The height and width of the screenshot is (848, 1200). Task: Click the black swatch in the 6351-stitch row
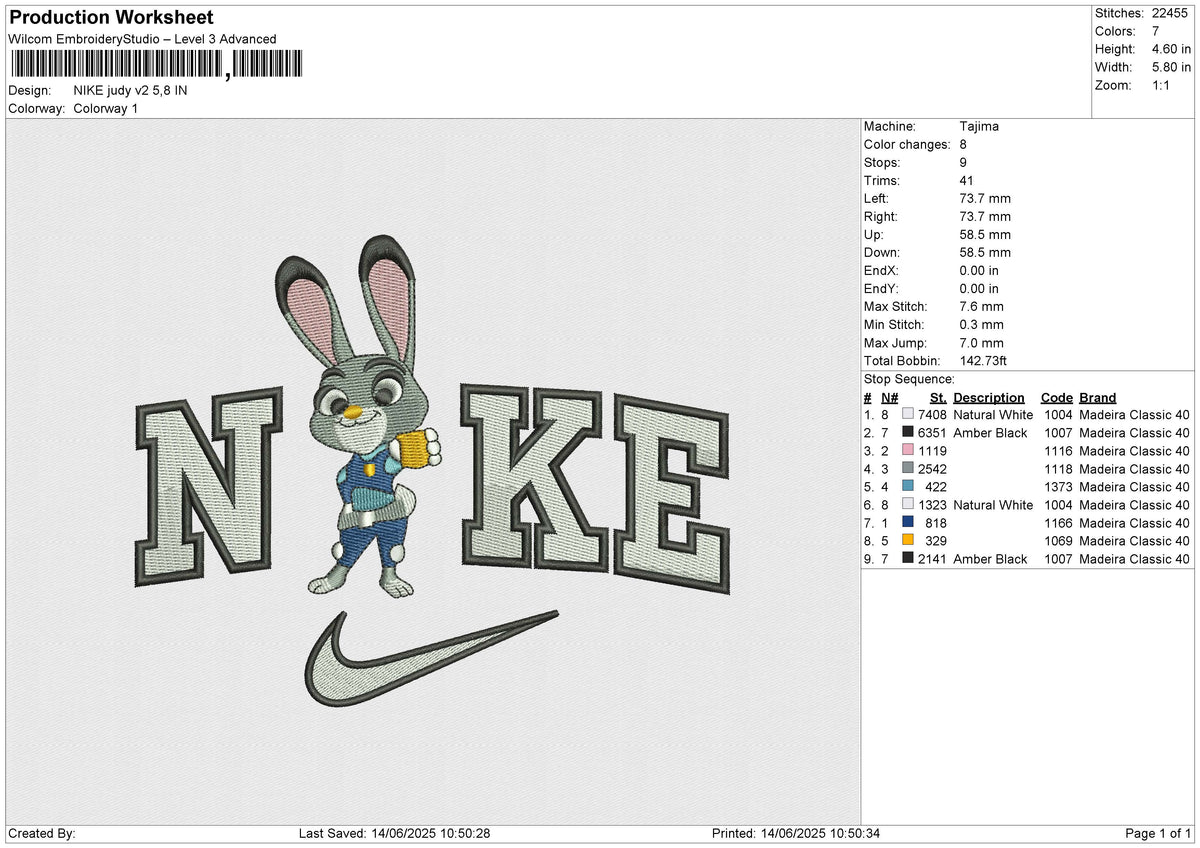coord(908,432)
